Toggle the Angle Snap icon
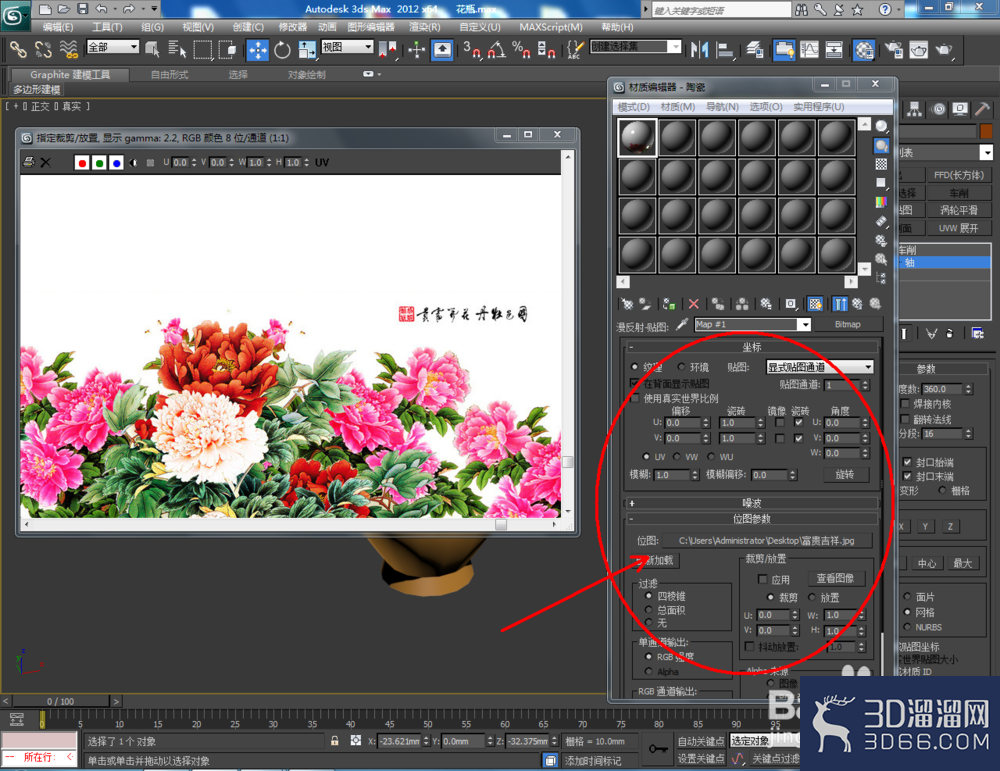This screenshot has height=771, width=1000. click(497, 50)
